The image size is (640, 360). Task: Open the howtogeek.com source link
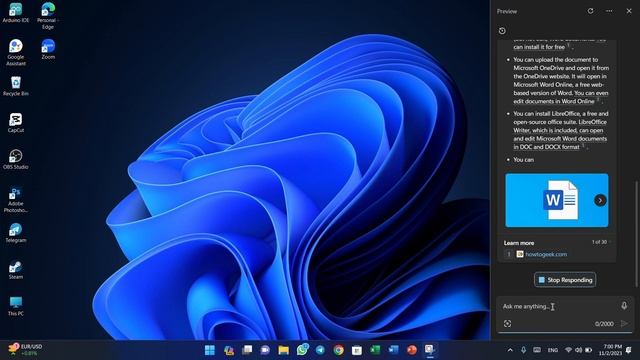pos(546,254)
